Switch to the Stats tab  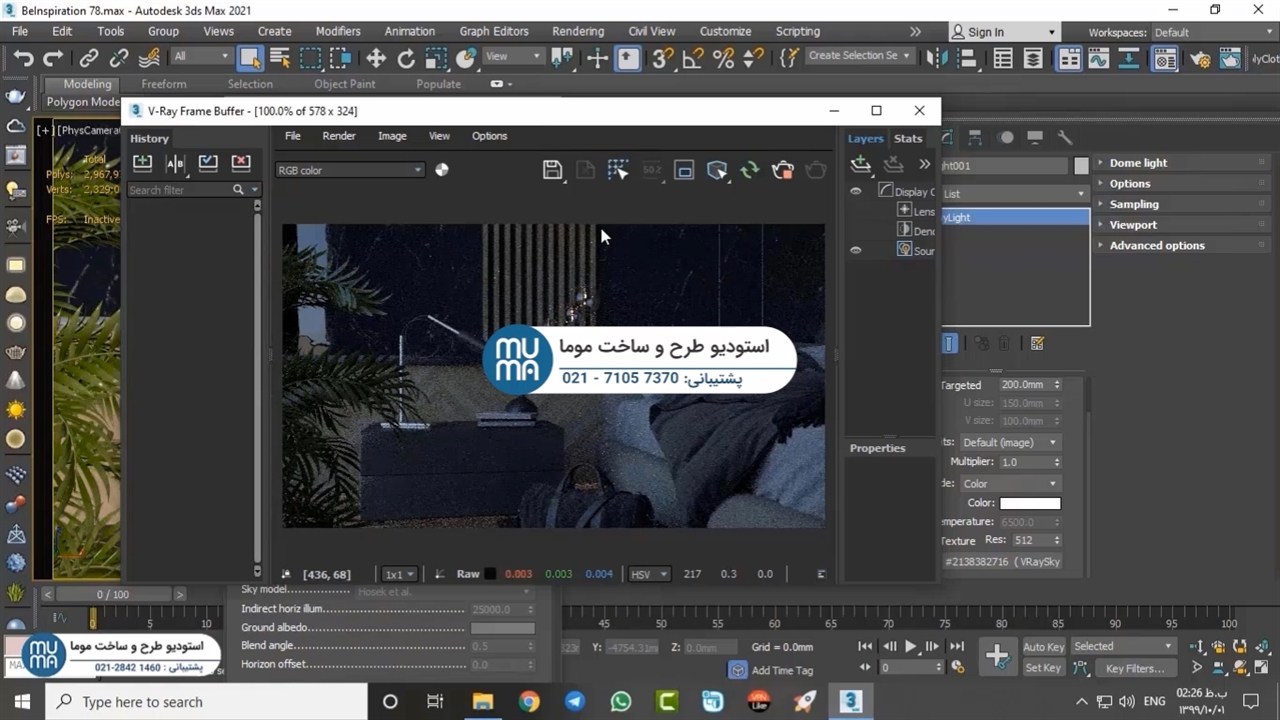(908, 139)
